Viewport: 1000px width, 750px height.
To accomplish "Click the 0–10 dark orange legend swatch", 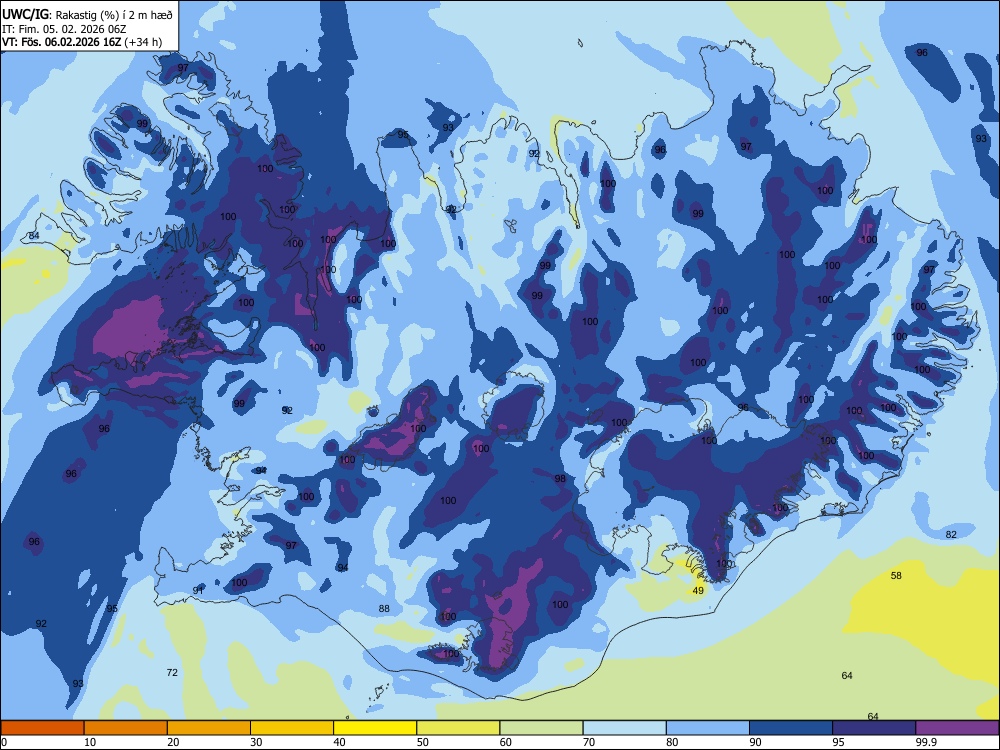I will pyautogui.click(x=42, y=728).
